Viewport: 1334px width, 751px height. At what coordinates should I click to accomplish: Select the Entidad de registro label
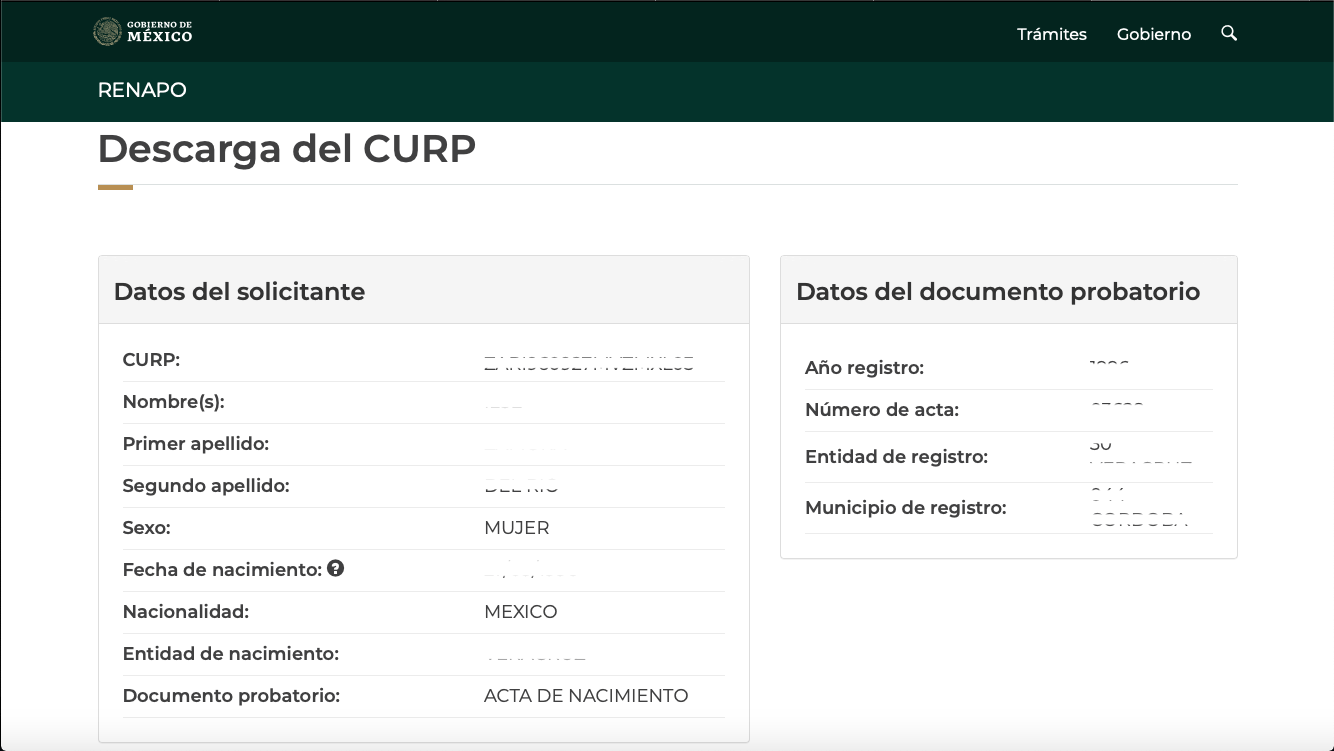pyautogui.click(x=896, y=457)
